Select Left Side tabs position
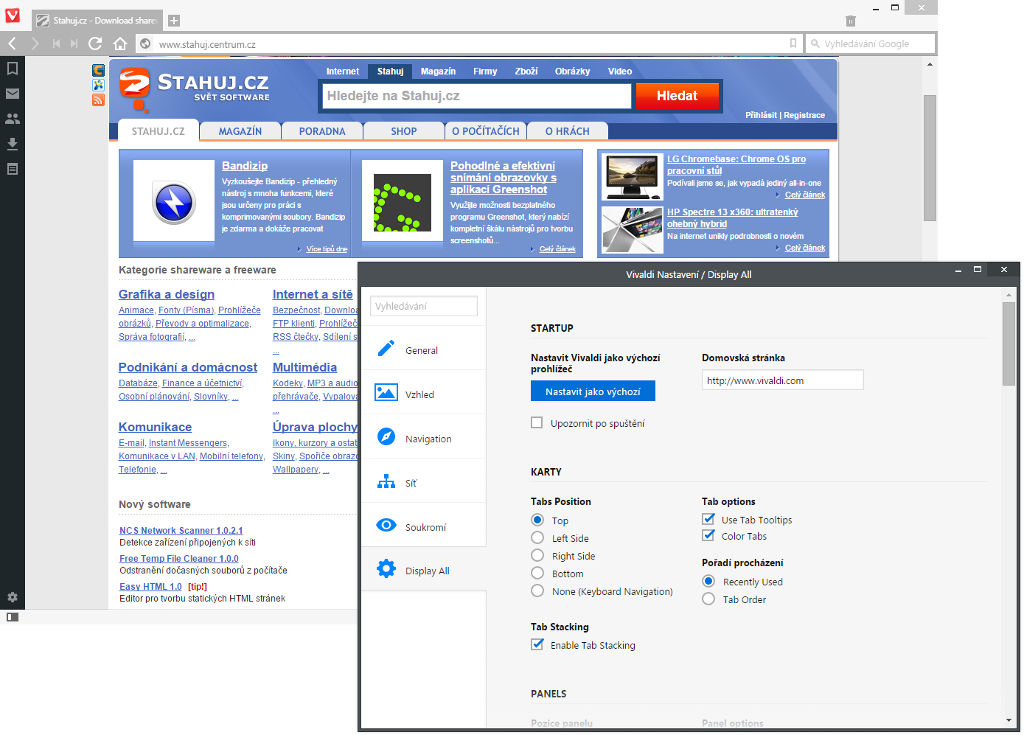Screen dimensions: 1024x735 pyautogui.click(x=537, y=538)
